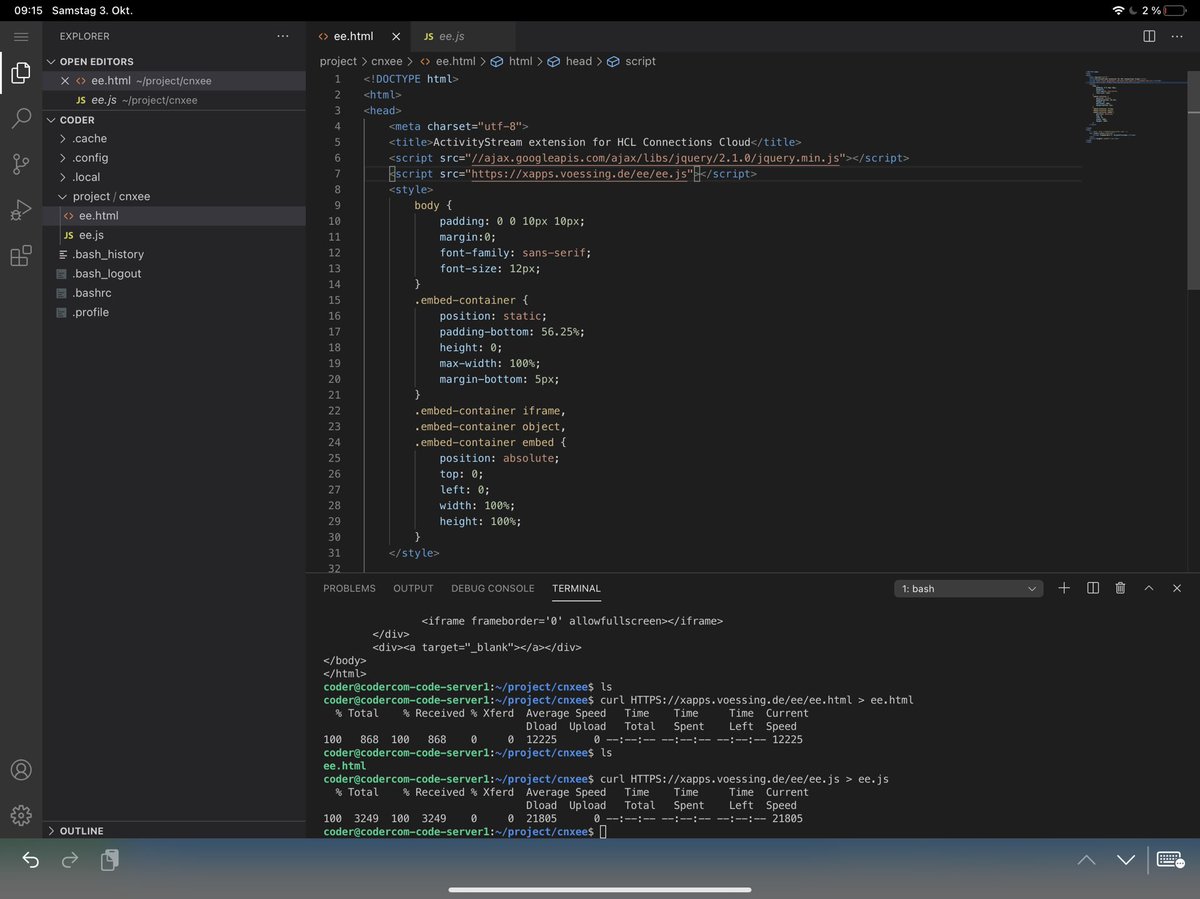This screenshot has width=1200, height=899.
Task: Open the 1: bash terminal dropdown
Action: (968, 589)
